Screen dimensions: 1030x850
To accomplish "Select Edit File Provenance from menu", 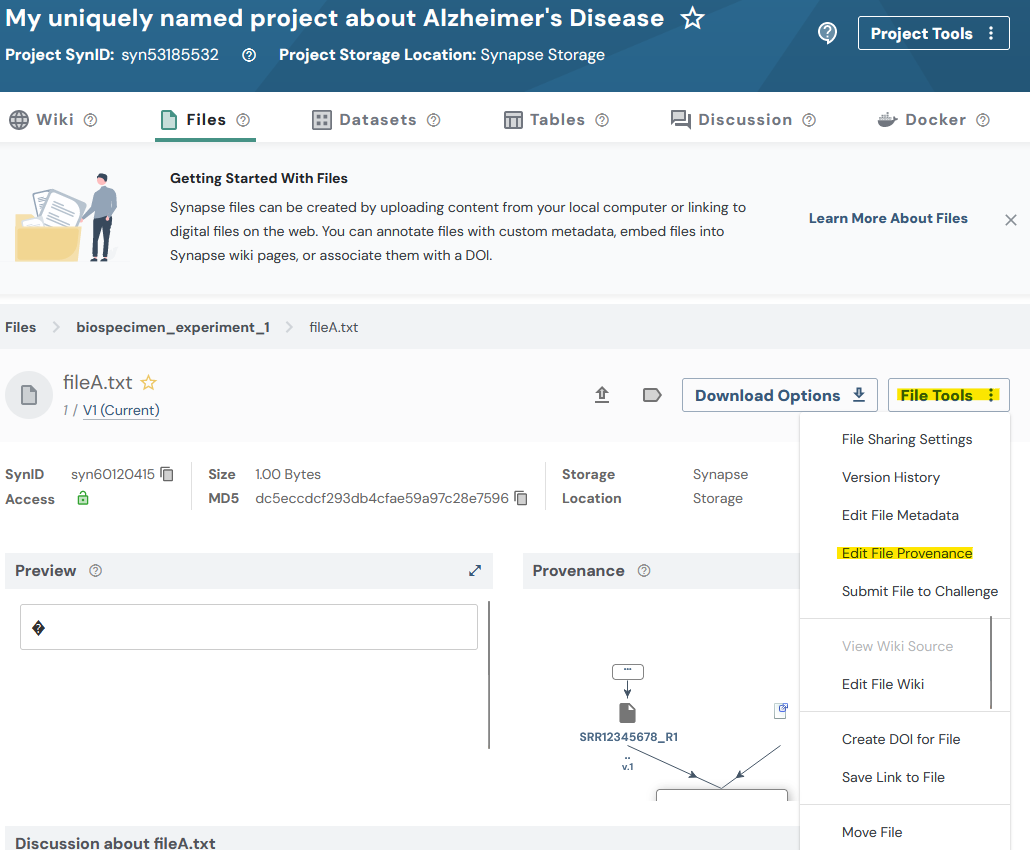I will [906, 553].
